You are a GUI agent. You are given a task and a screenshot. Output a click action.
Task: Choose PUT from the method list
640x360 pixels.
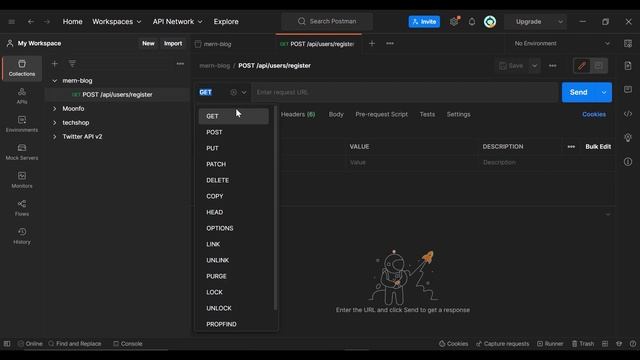(233, 148)
